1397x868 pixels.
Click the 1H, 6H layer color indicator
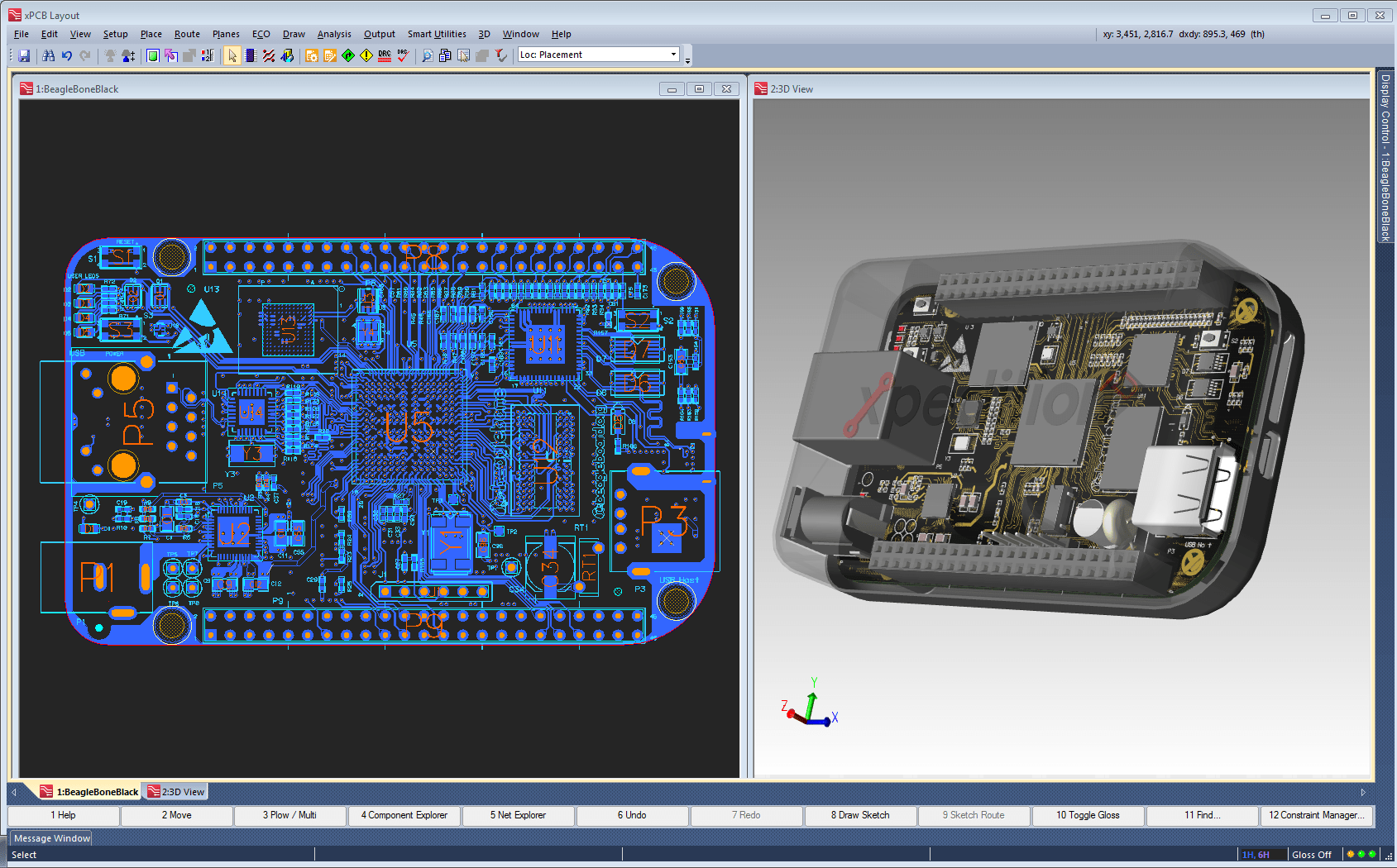tap(1256, 855)
